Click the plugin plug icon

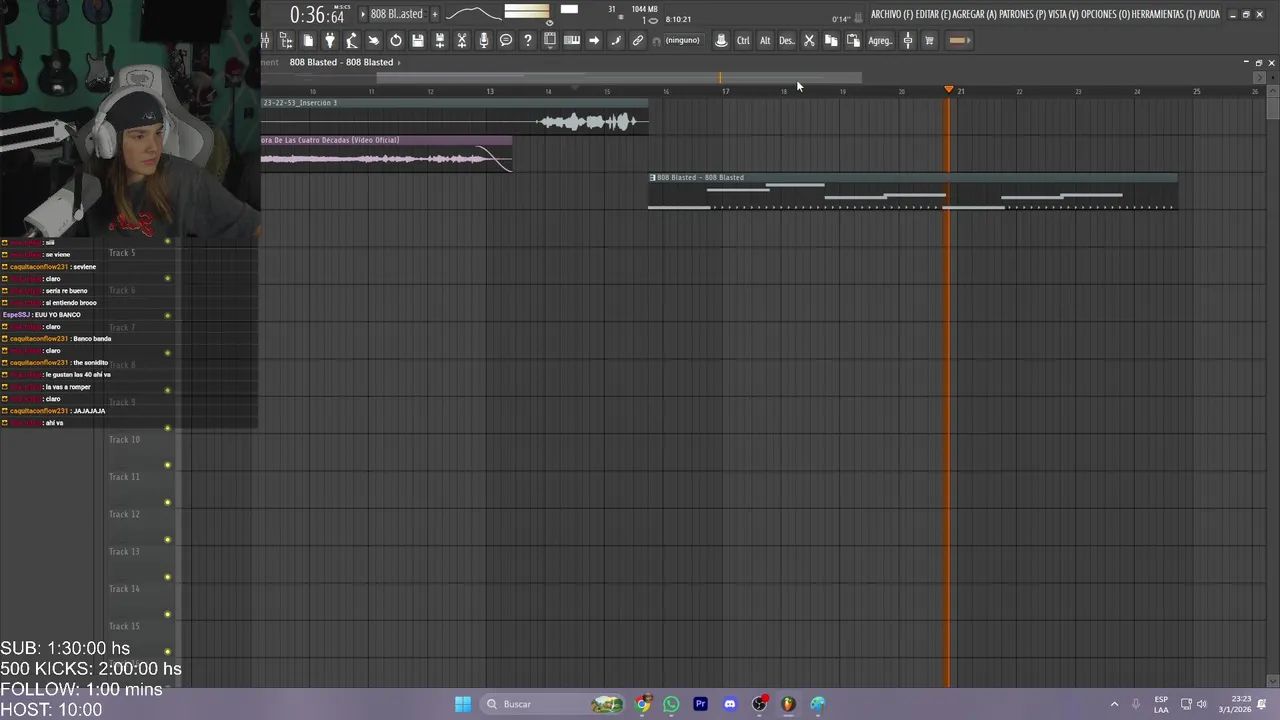click(330, 40)
